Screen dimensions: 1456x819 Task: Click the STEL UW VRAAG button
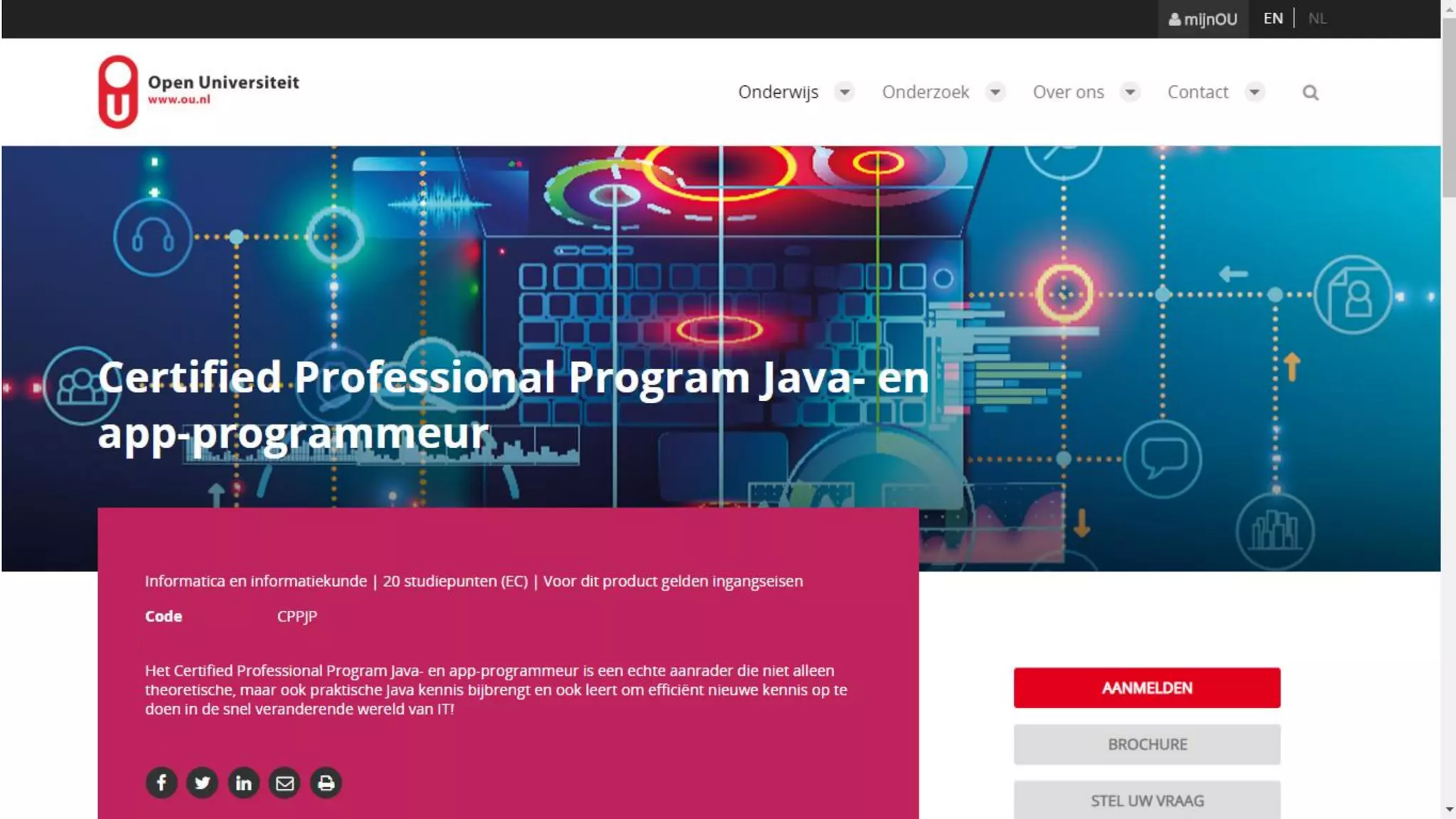coord(1147,801)
